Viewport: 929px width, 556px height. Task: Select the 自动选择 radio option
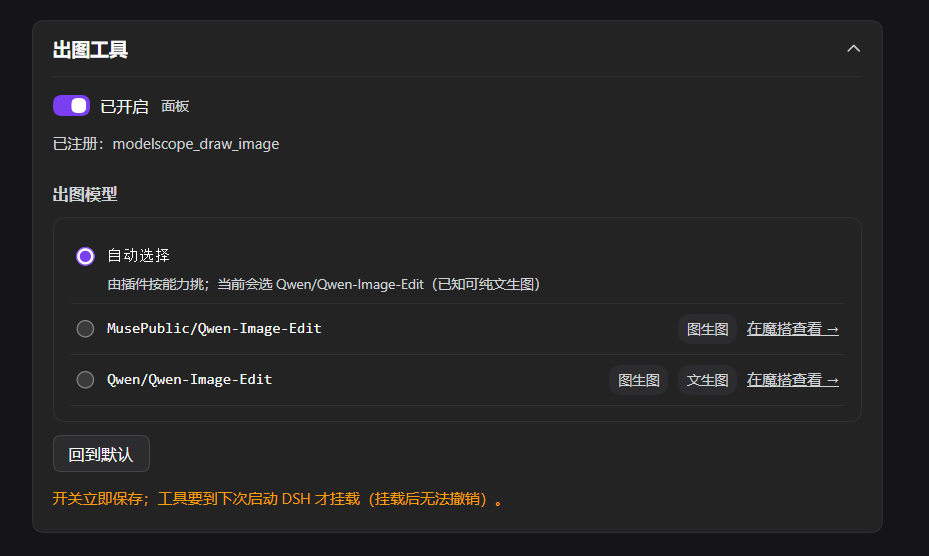(x=85, y=256)
